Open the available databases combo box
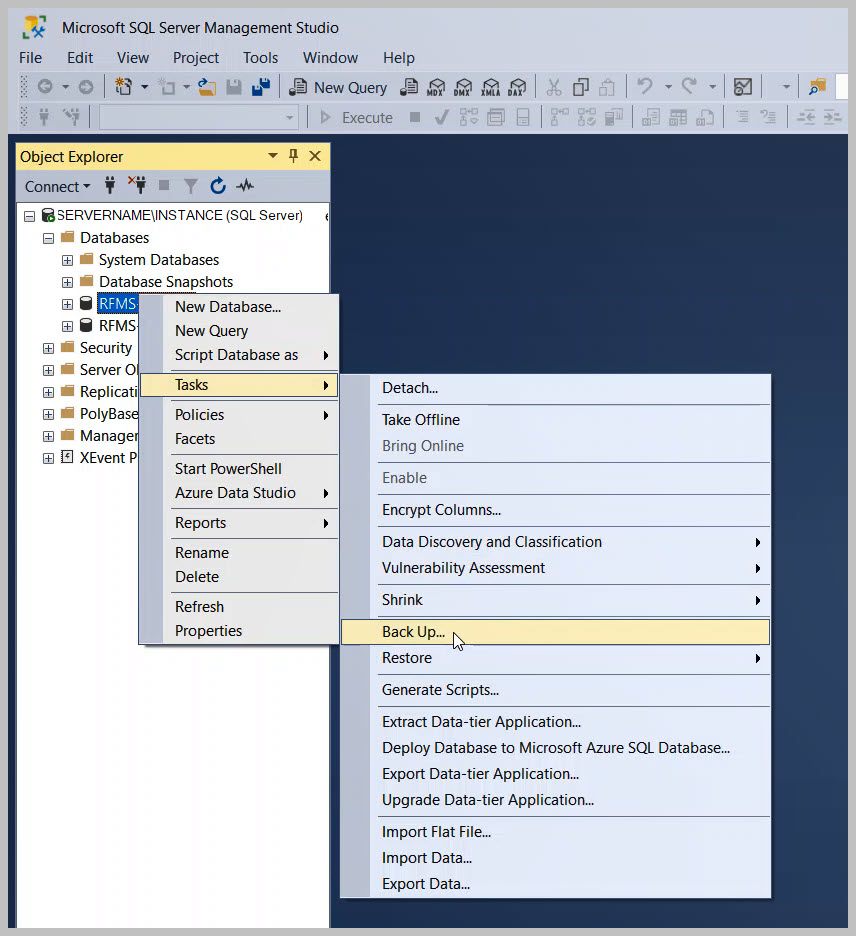 (199, 118)
